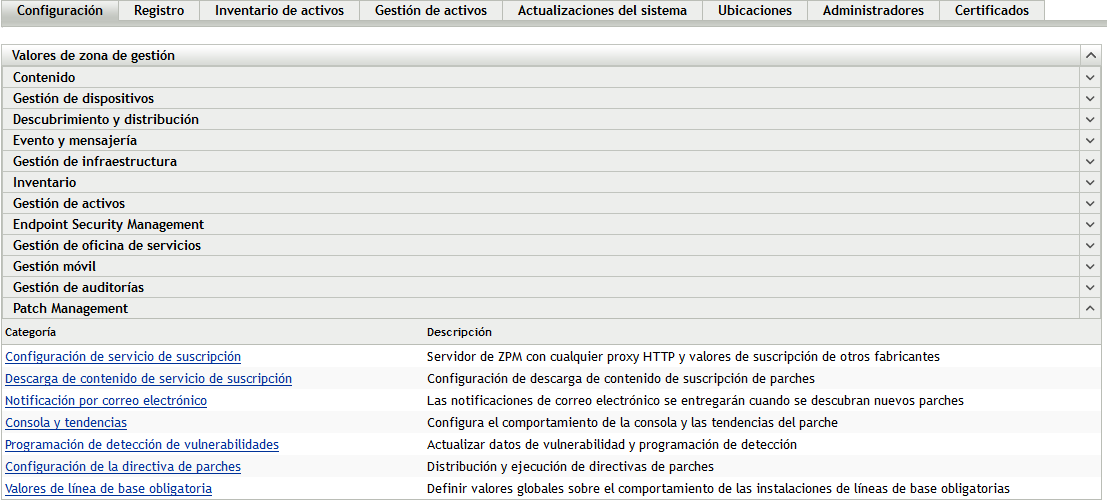Expand the Inventario section chevron
This screenshot has width=1107, height=504.
tap(1090, 182)
